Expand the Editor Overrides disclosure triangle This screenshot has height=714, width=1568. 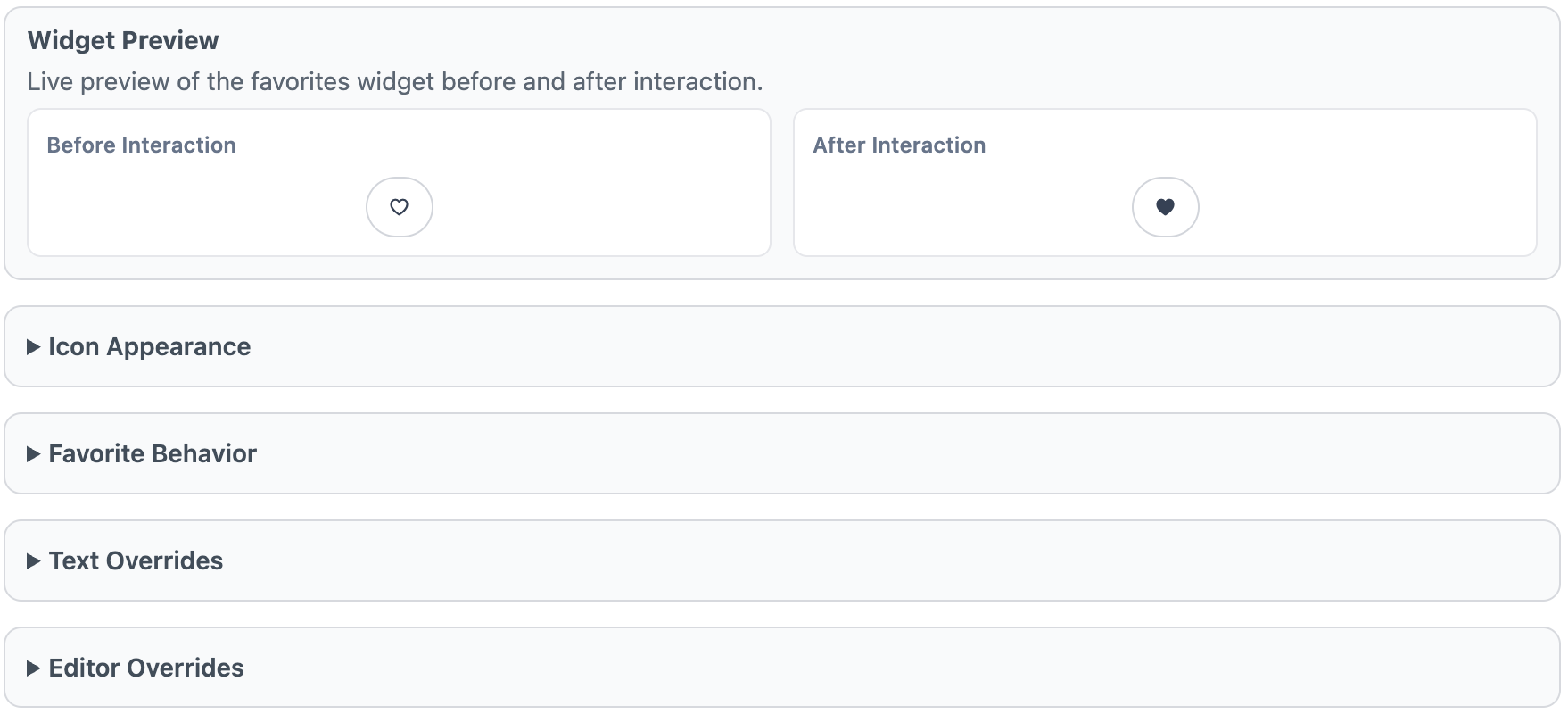34,668
